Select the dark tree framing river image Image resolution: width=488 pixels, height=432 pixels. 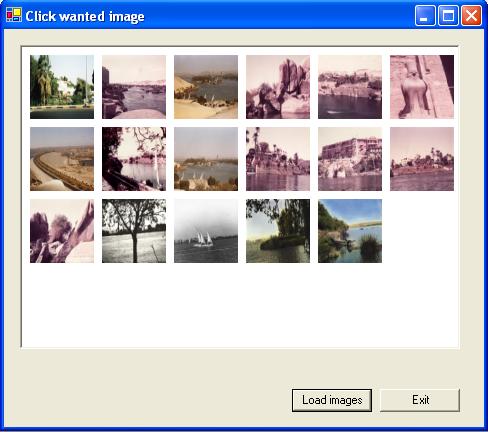pos(134,159)
